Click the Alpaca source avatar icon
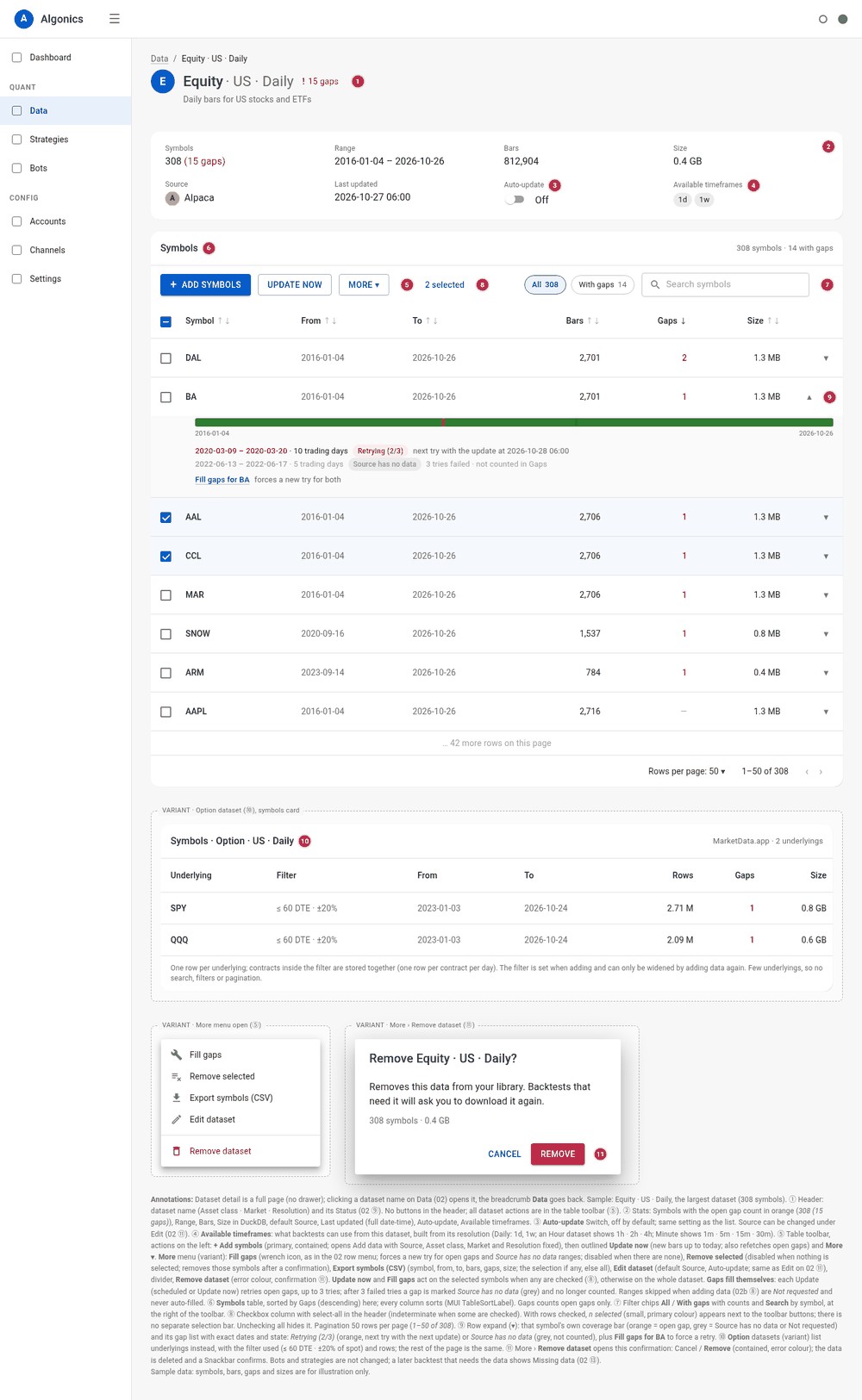 coord(172,198)
